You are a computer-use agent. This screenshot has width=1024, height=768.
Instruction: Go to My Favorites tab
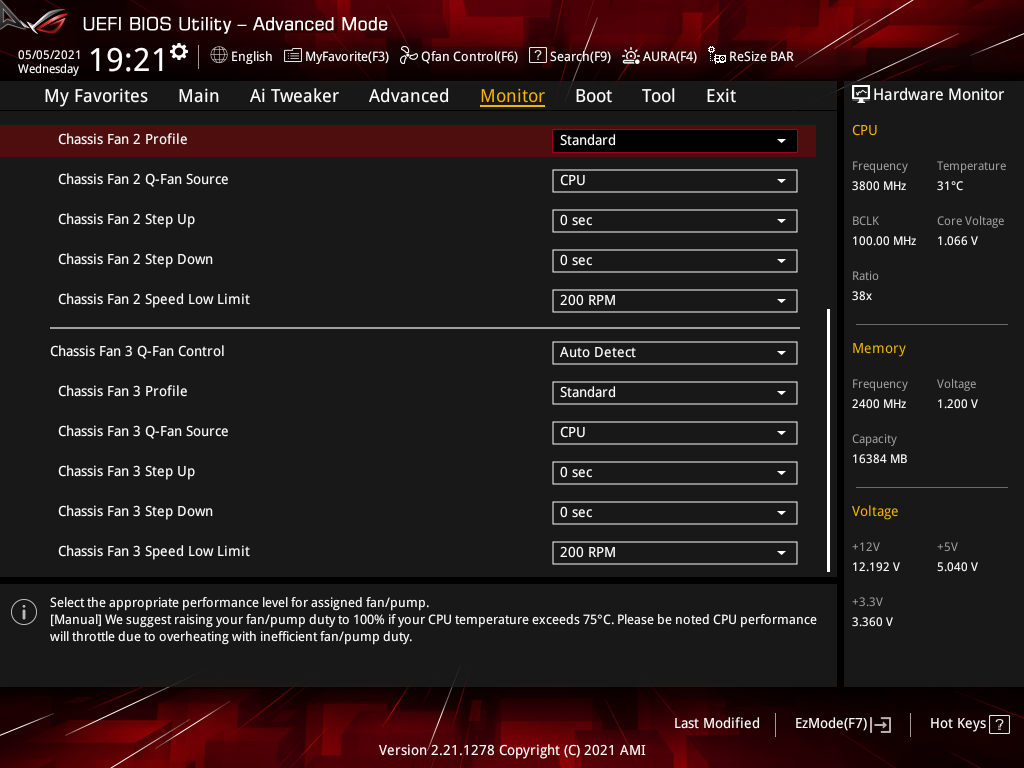click(x=96, y=96)
